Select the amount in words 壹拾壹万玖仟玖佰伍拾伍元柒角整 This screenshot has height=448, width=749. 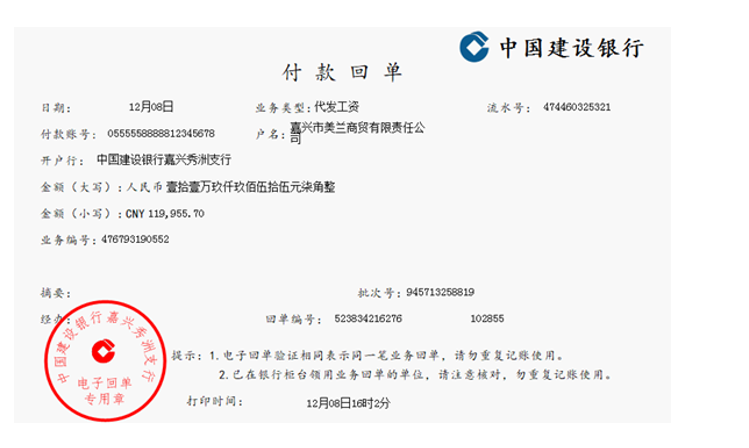click(x=250, y=187)
